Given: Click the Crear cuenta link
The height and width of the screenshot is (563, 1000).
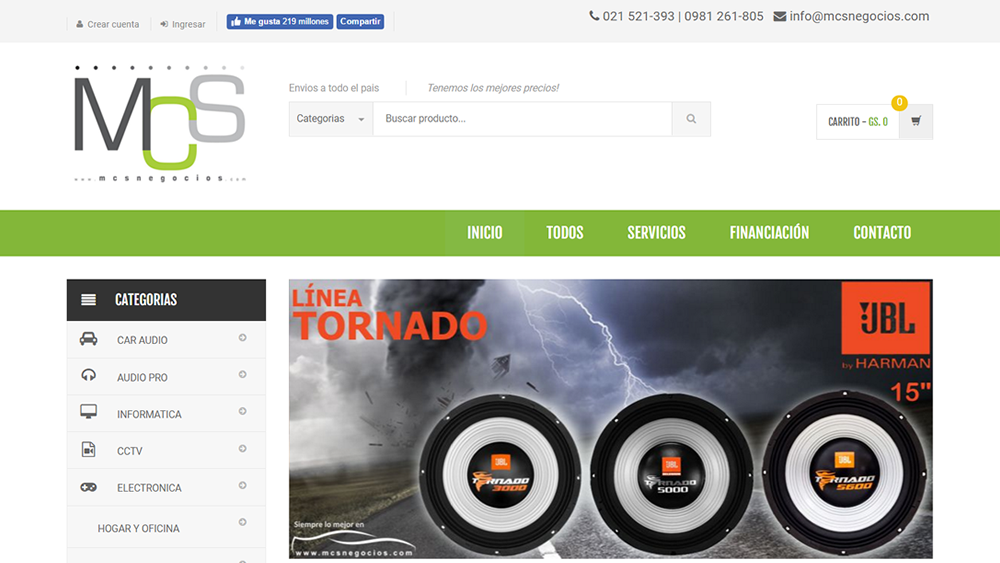Looking at the screenshot, I should point(113,24).
